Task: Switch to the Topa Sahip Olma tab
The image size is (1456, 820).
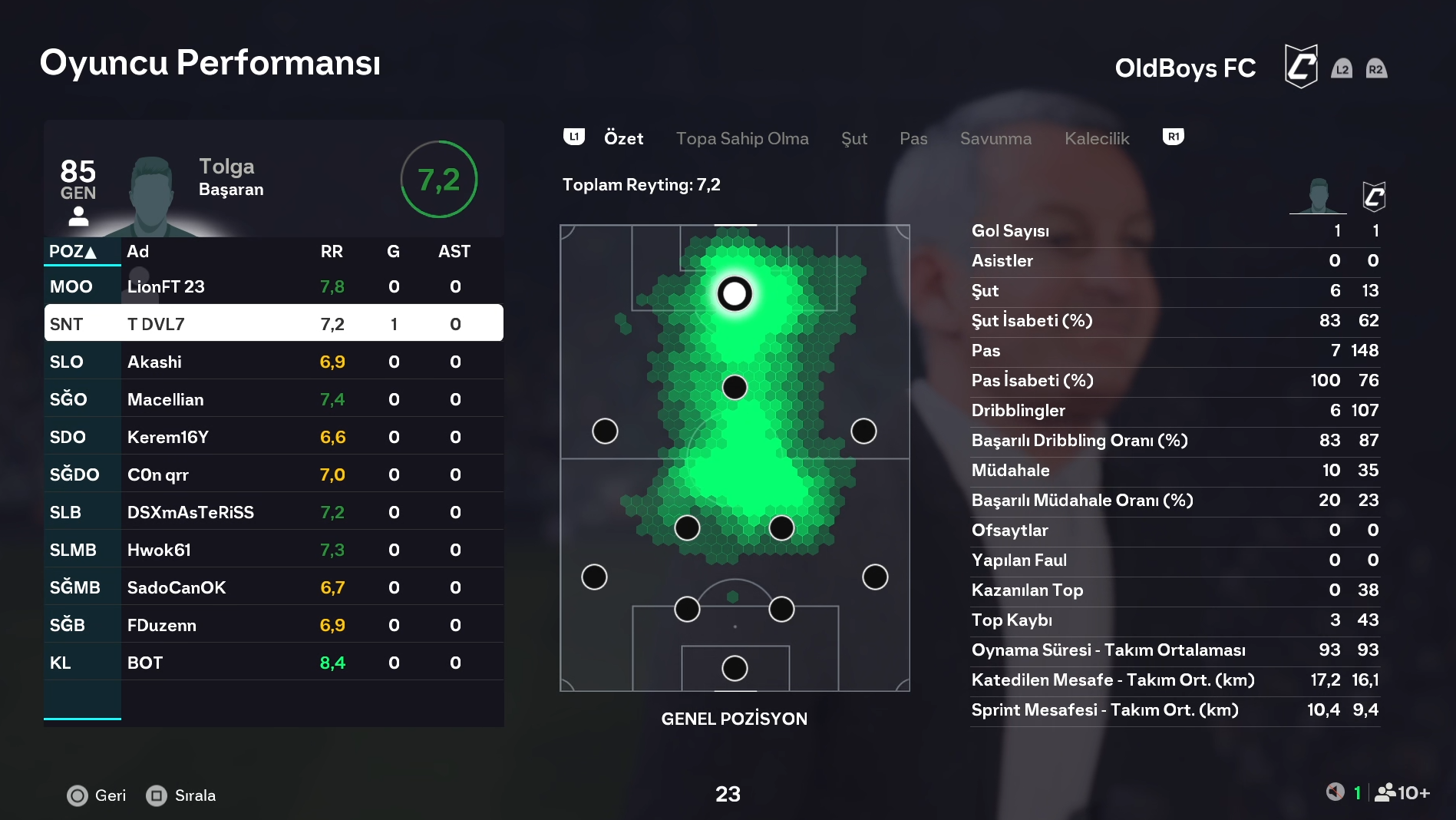Action: coord(742,139)
